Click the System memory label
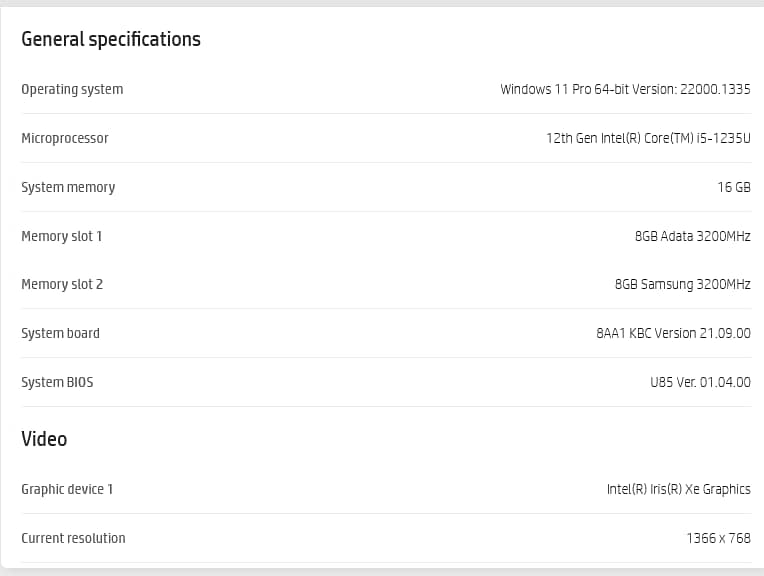 68,187
